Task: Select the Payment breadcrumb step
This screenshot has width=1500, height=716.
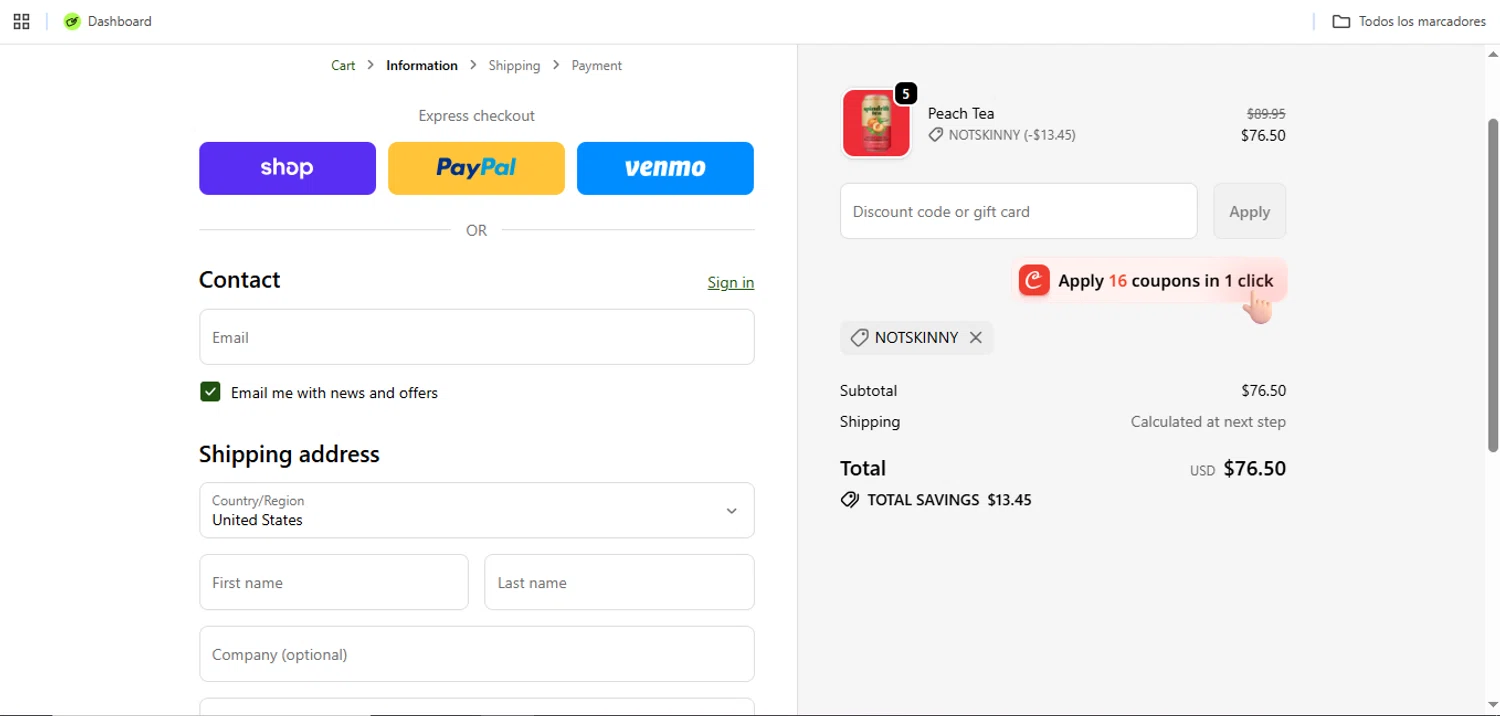Action: point(597,65)
